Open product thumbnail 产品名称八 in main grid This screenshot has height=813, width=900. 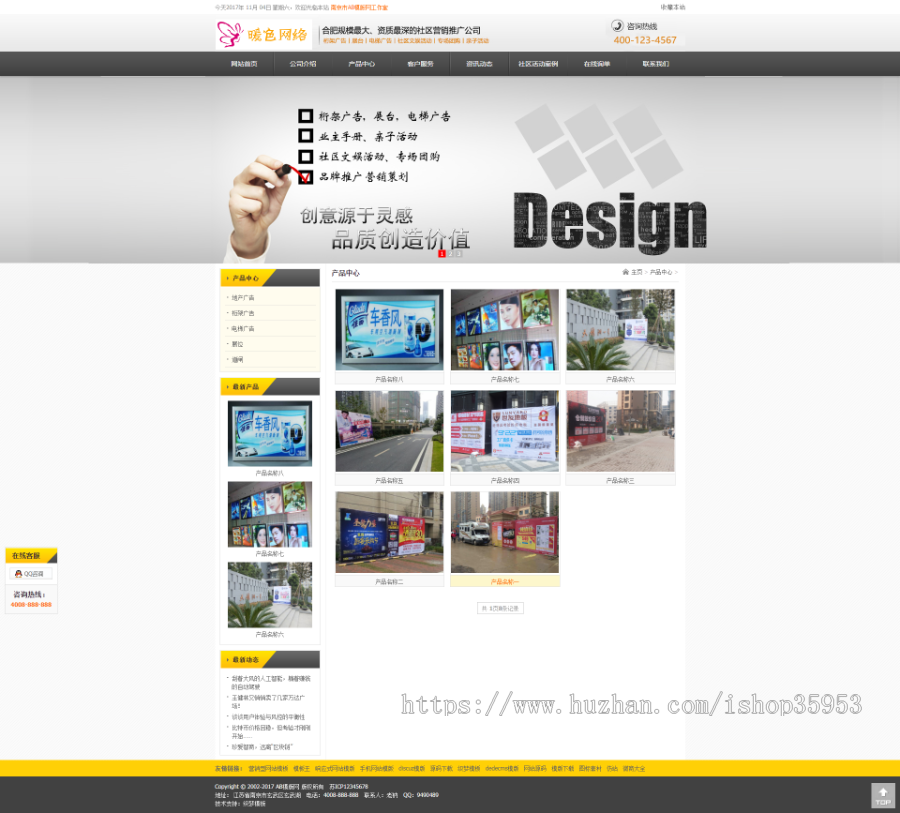click(390, 330)
